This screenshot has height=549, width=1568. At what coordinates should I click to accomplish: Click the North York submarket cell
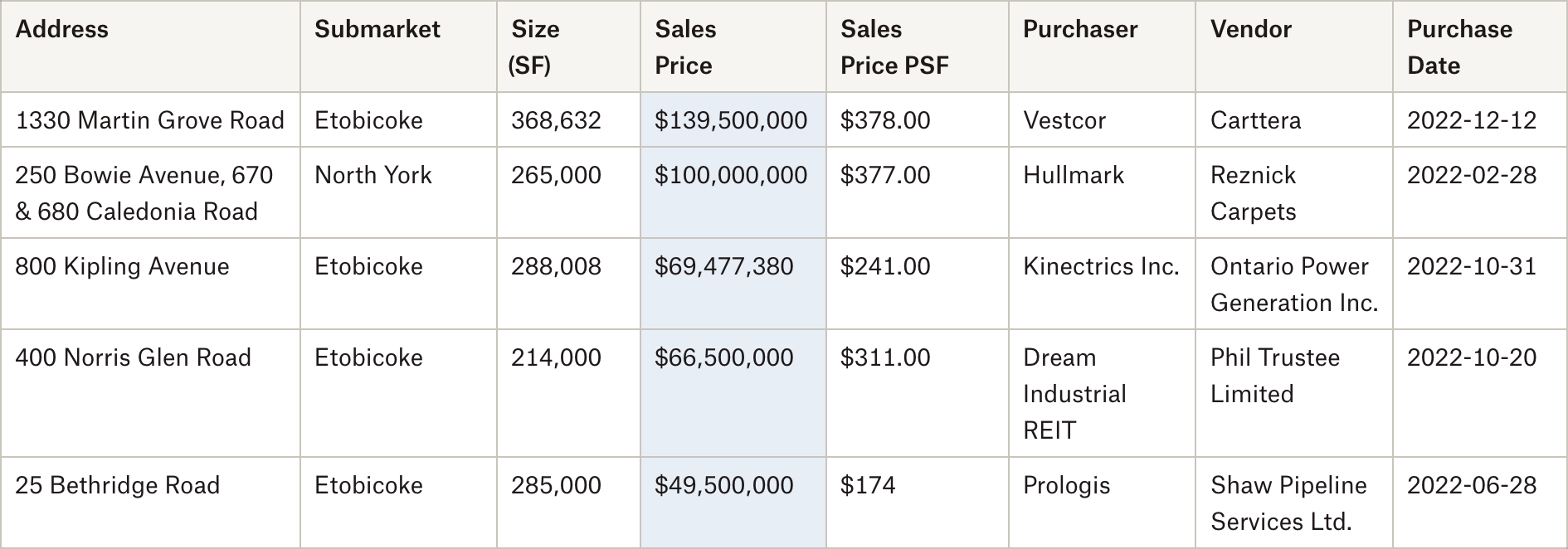[x=398, y=192]
